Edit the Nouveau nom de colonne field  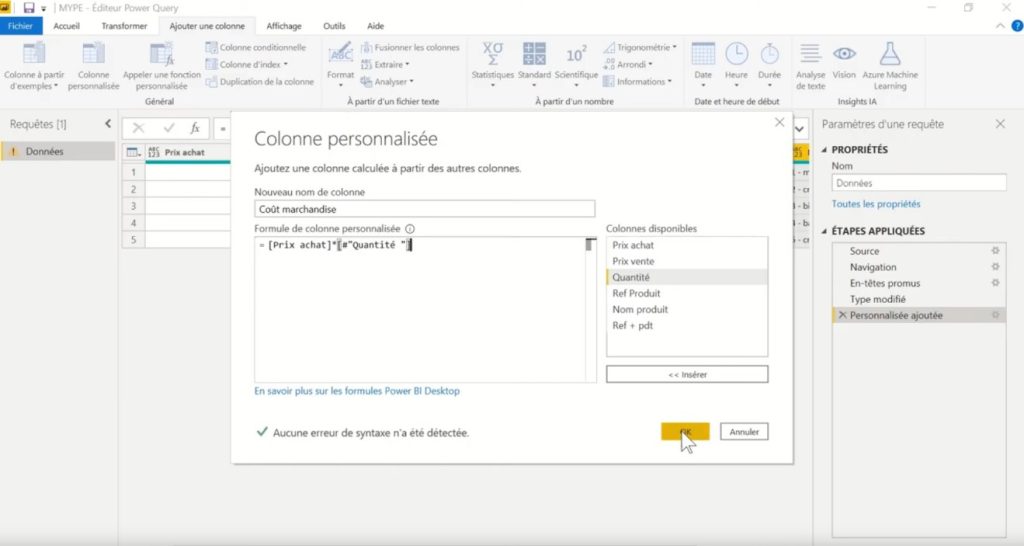point(424,209)
